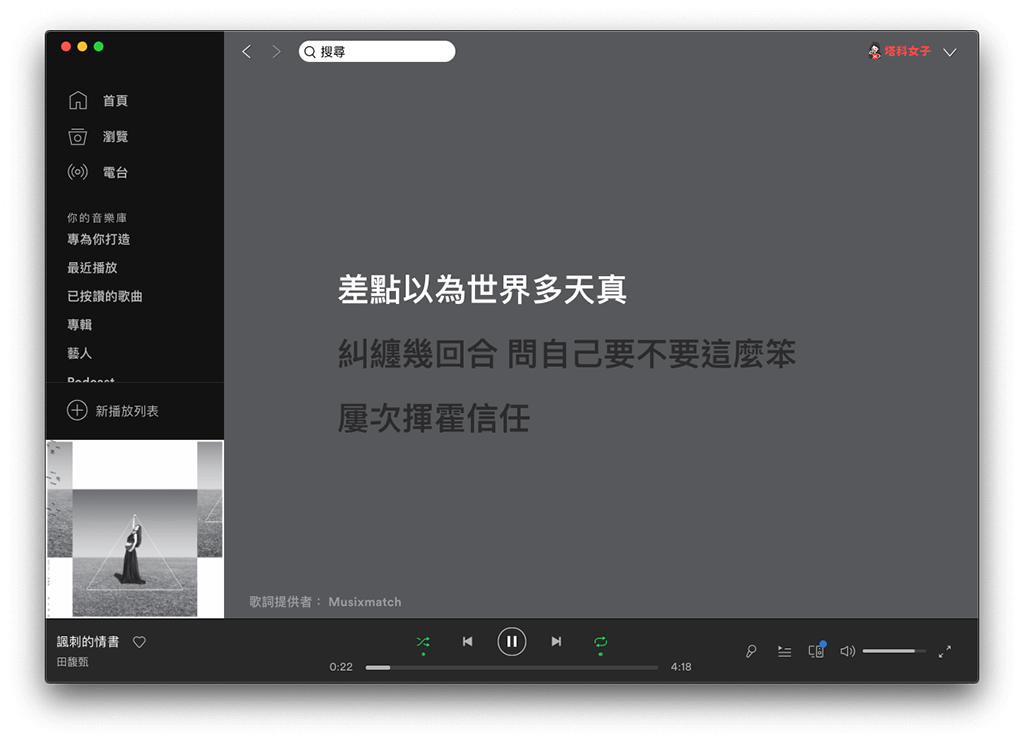The image size is (1024, 743).
Task: Mute with the speaker volume icon
Action: tap(848, 651)
